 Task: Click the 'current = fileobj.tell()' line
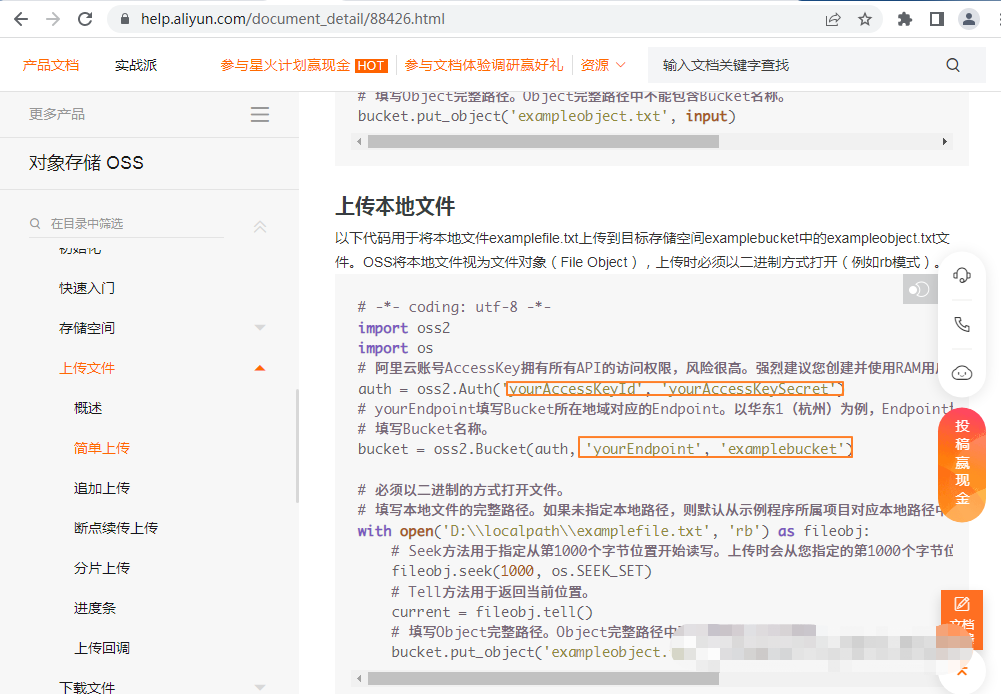point(492,612)
